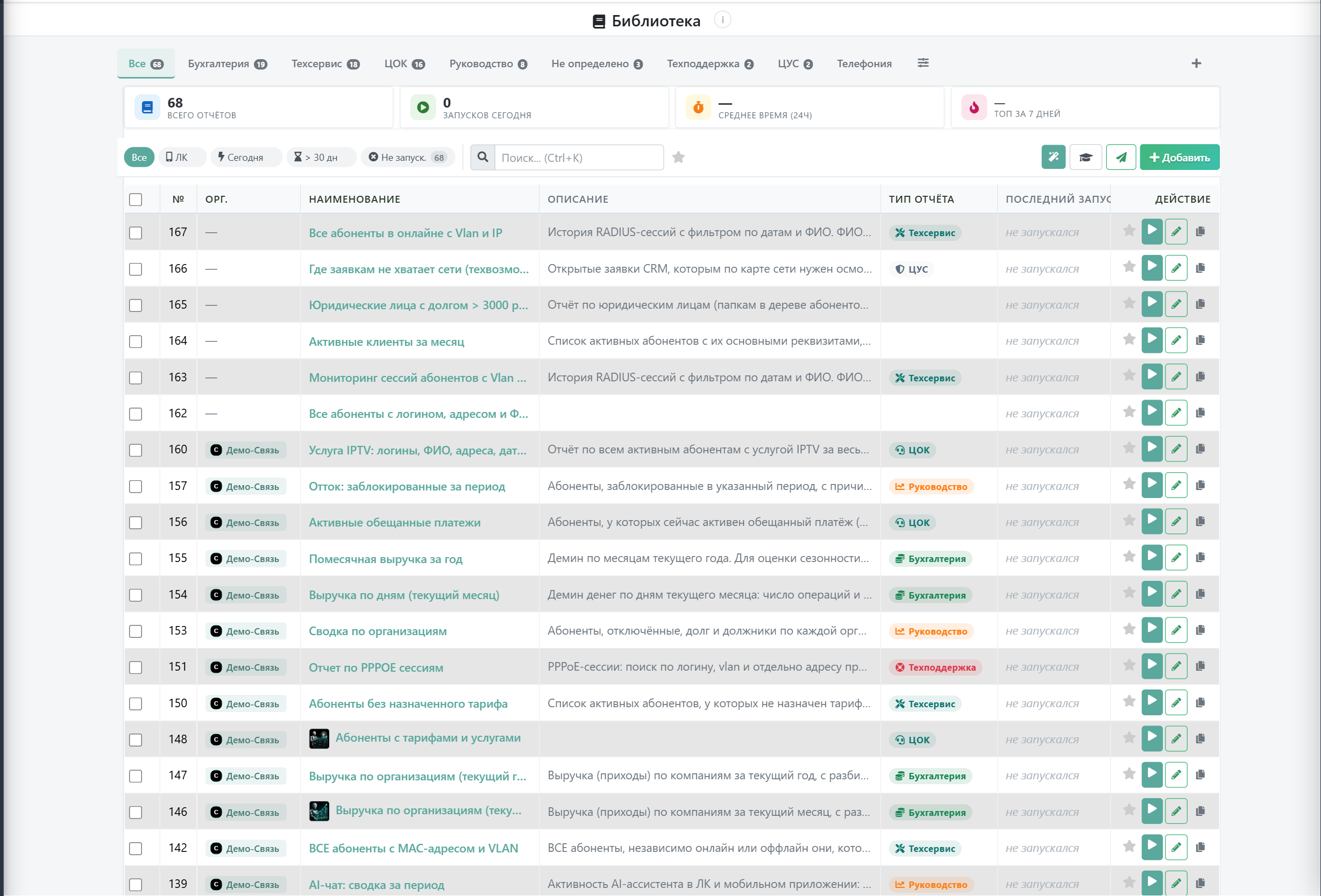Click the magic wand tool button
This screenshot has height=896, width=1321.
pyautogui.click(x=1053, y=157)
